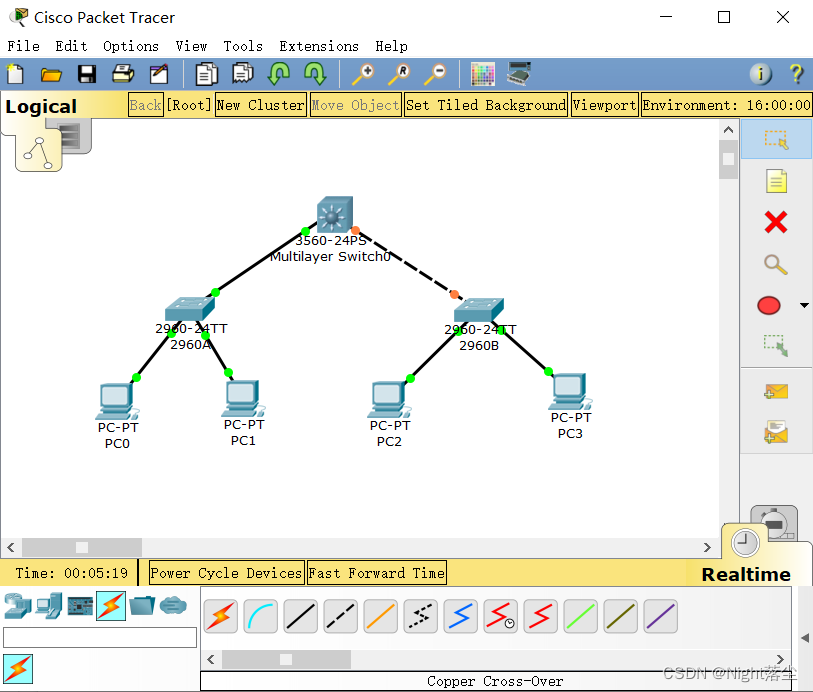The image size is (813, 692).
Task: Select the PC1 computer
Action: 243,398
